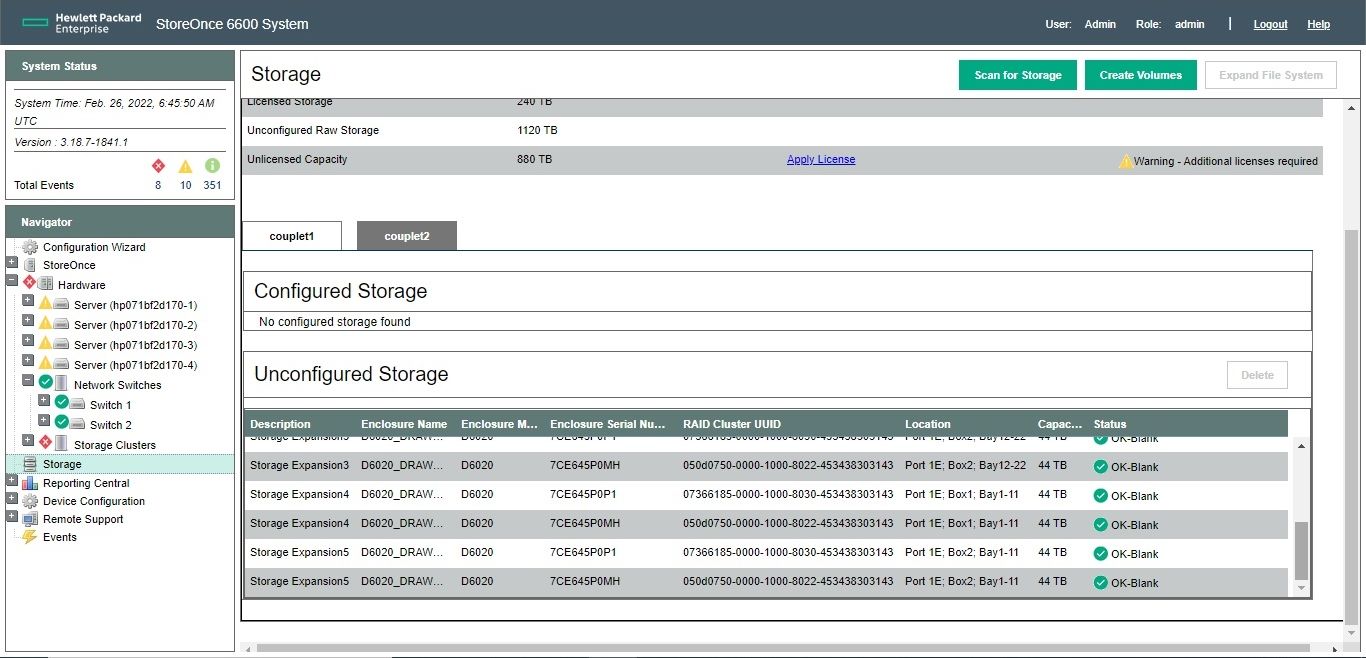Viewport: 1366px width, 658px height.
Task: Expand the Switch 2 node
Action: click(x=44, y=421)
